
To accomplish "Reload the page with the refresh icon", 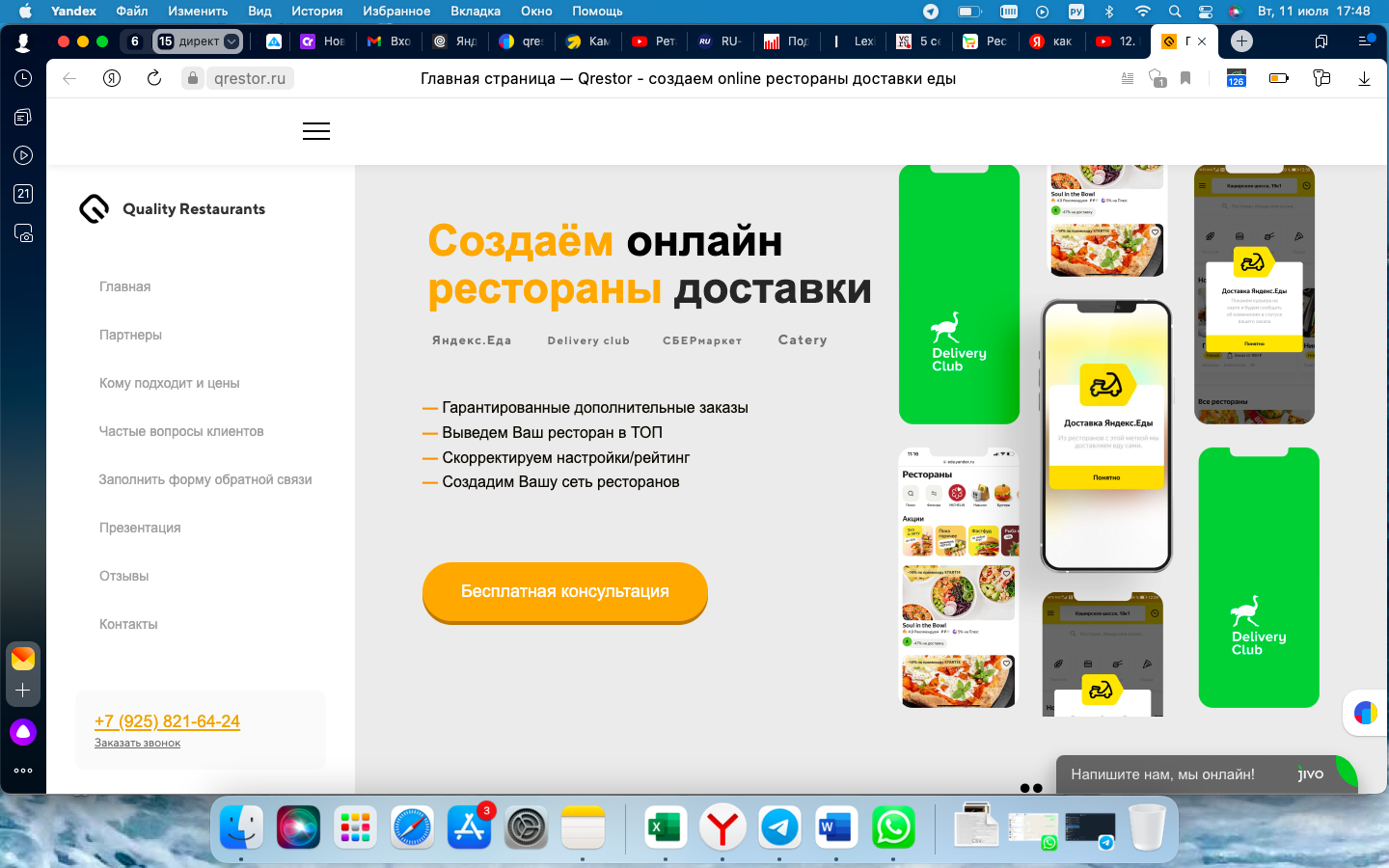I will [154, 78].
